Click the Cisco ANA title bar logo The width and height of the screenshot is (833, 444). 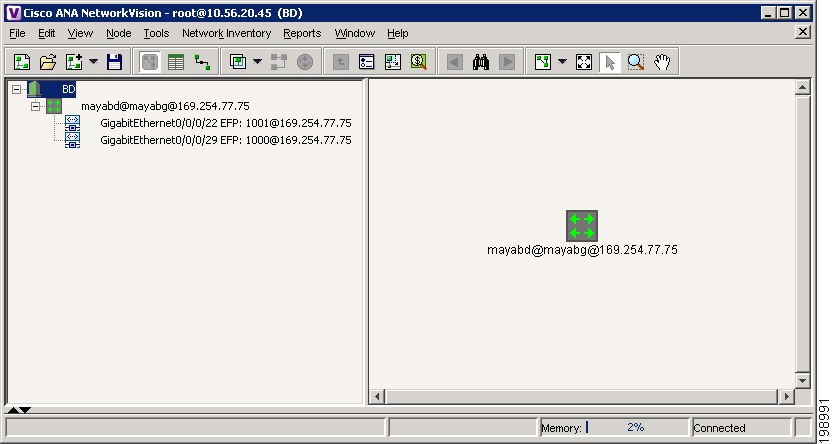pyautogui.click(x=14, y=13)
